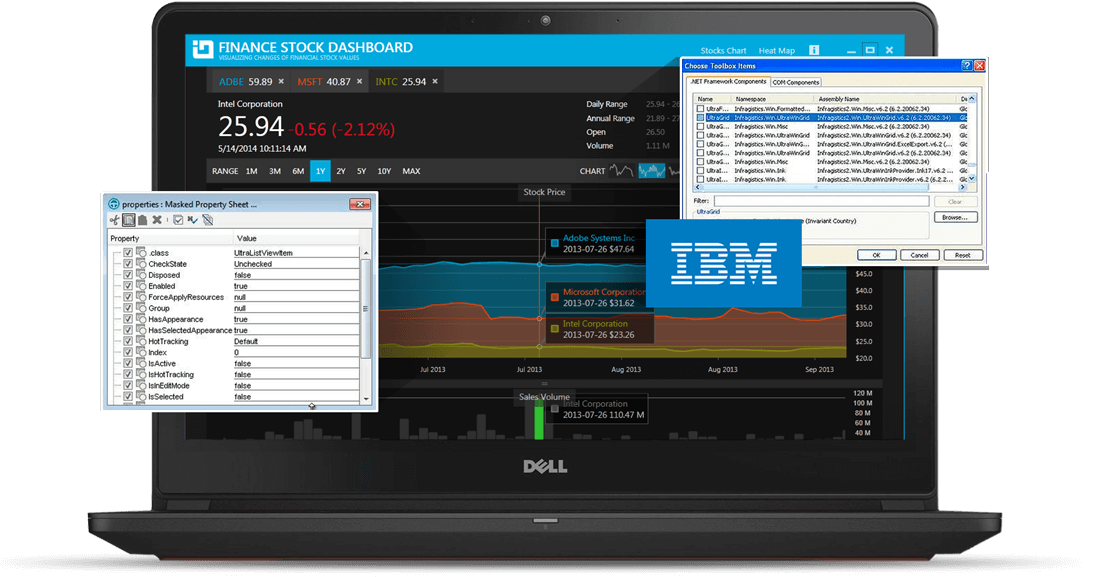Toggle the HotTracking property checkbox
The image size is (1100, 577).
128,341
